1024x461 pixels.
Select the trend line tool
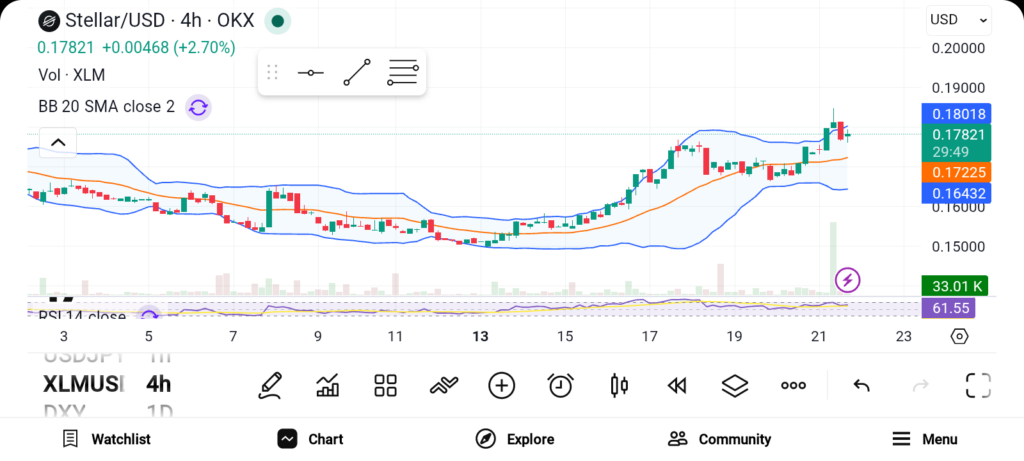[357, 72]
